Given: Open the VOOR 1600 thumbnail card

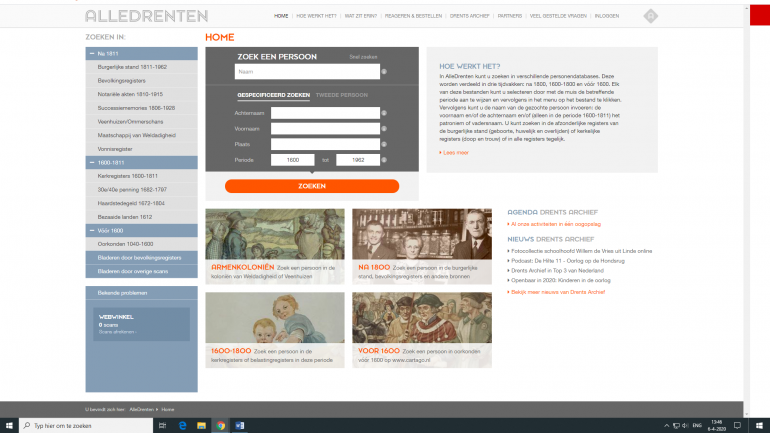Looking at the screenshot, I should [422, 330].
